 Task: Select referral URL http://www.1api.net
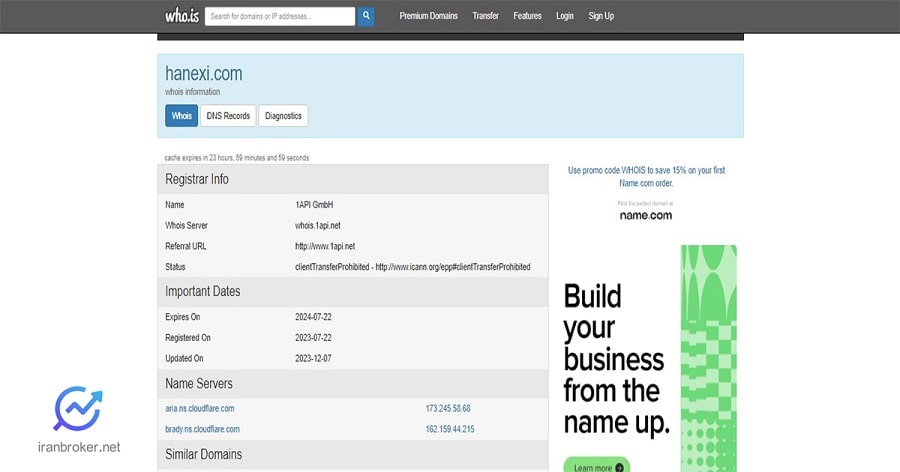[325, 246]
